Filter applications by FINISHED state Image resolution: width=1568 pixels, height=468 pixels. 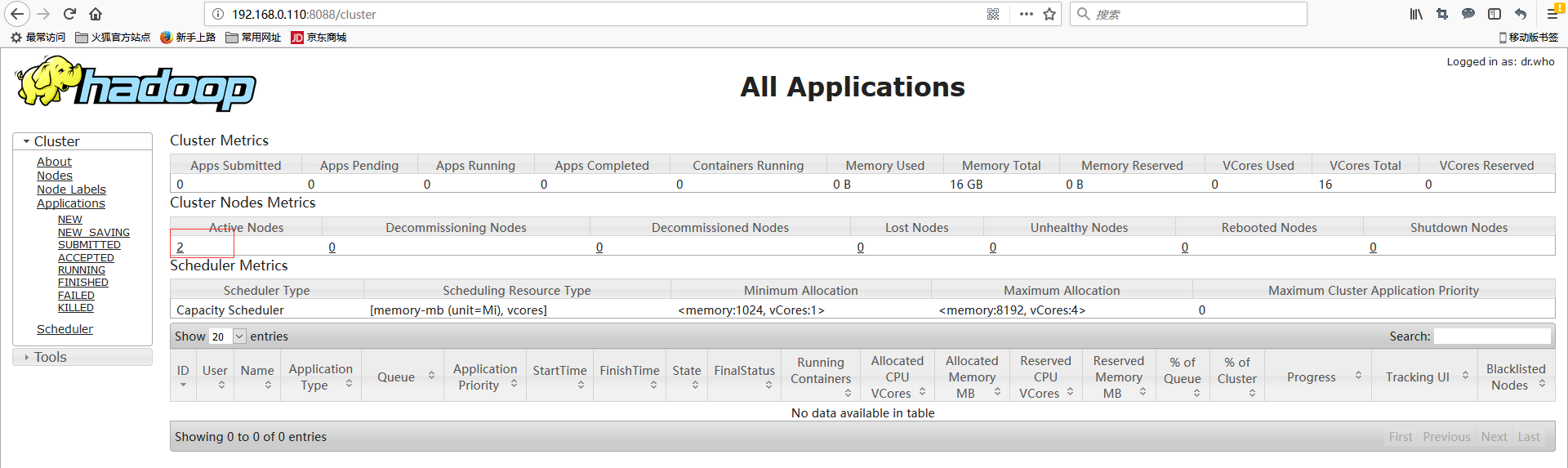pos(83,283)
